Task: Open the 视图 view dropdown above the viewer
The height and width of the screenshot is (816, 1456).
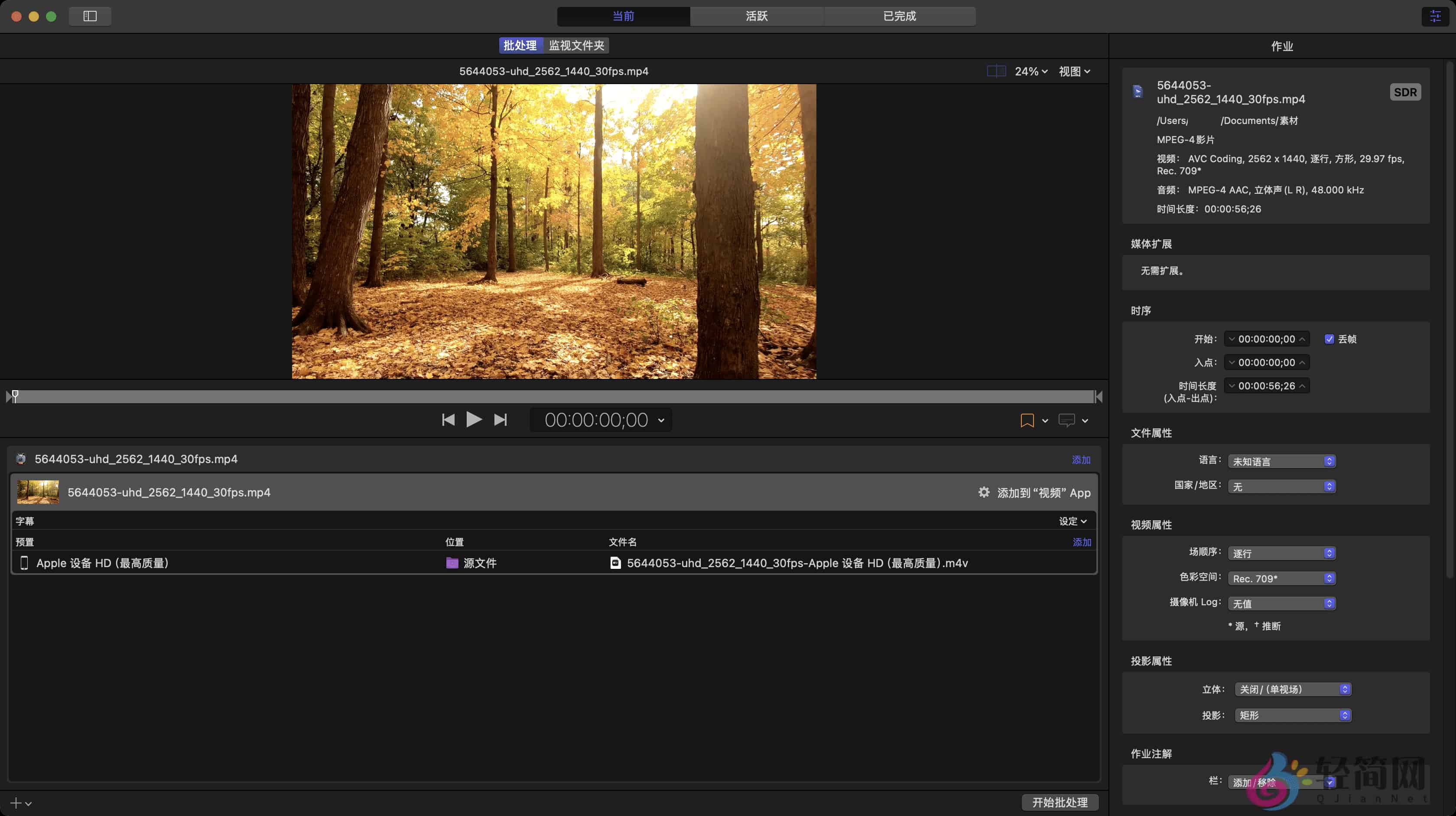Action: 1073,71
